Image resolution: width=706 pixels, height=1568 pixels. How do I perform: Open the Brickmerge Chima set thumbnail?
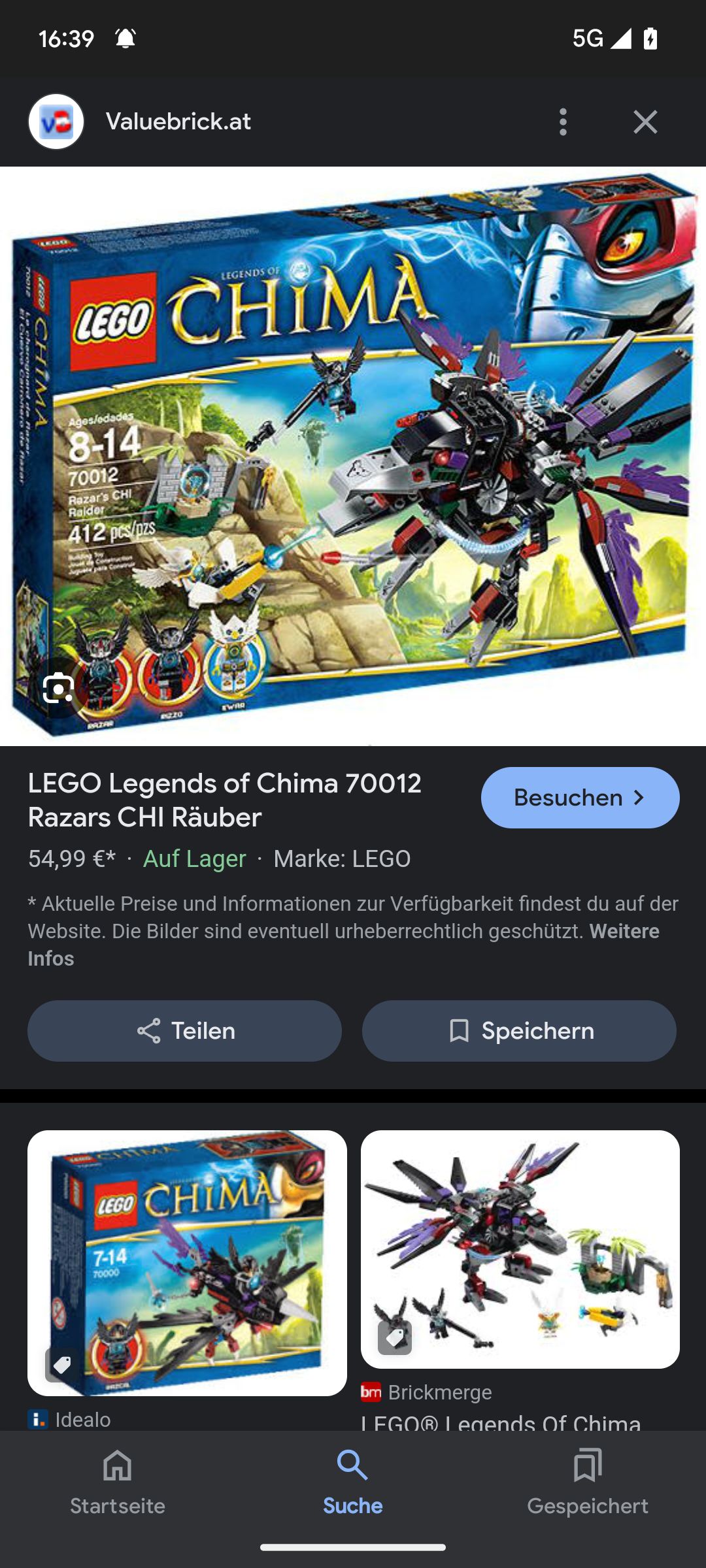pyautogui.click(x=520, y=1249)
